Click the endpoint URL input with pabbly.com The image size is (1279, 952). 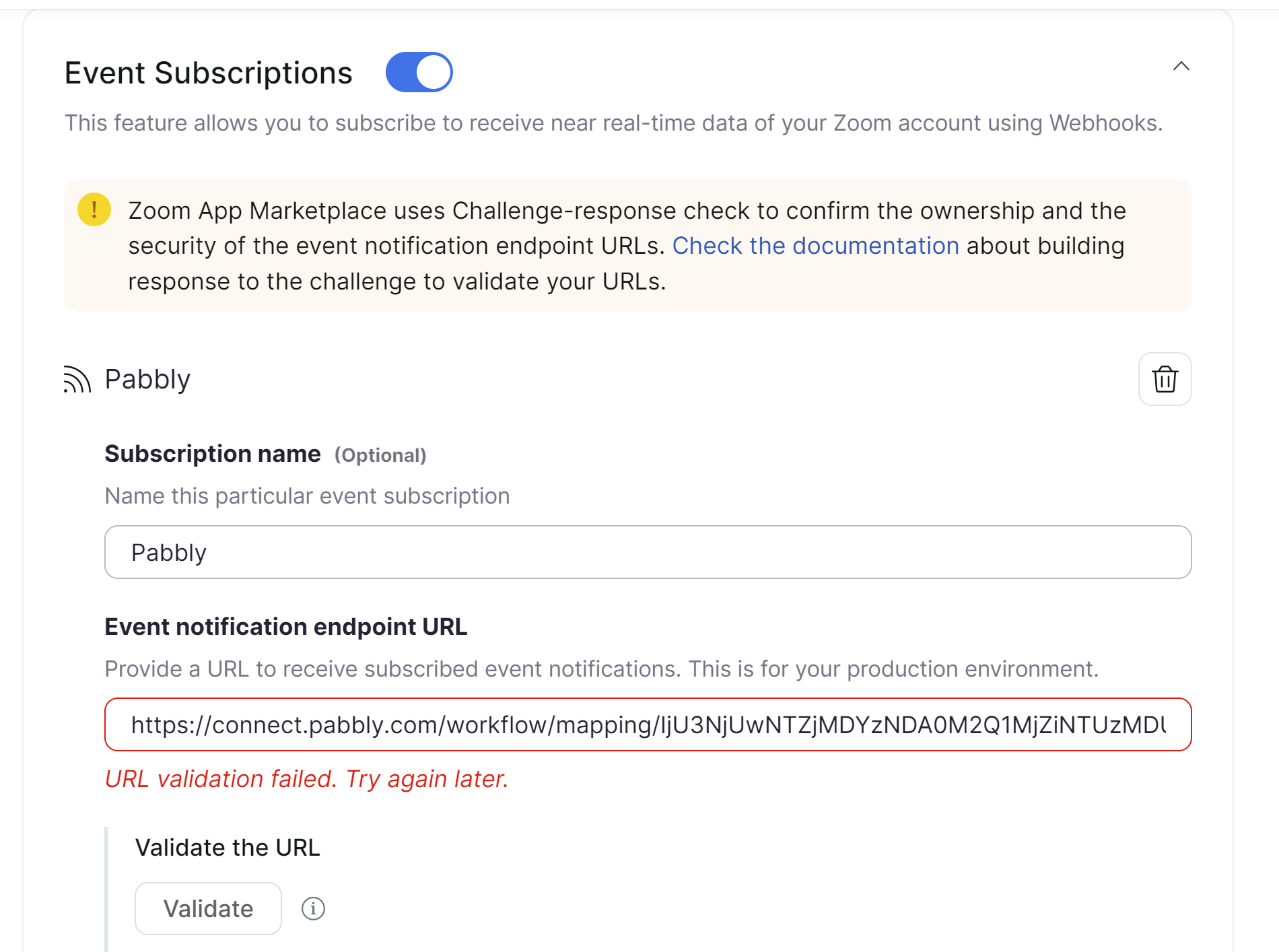(x=648, y=724)
